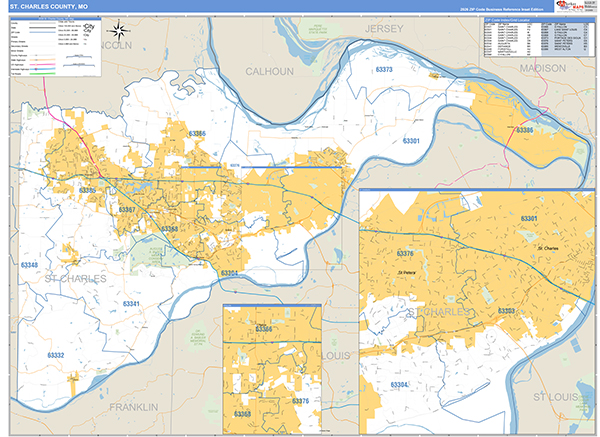Click the 63368 label in the small inset
Viewport: 600px width, 437px height.
tap(242, 414)
